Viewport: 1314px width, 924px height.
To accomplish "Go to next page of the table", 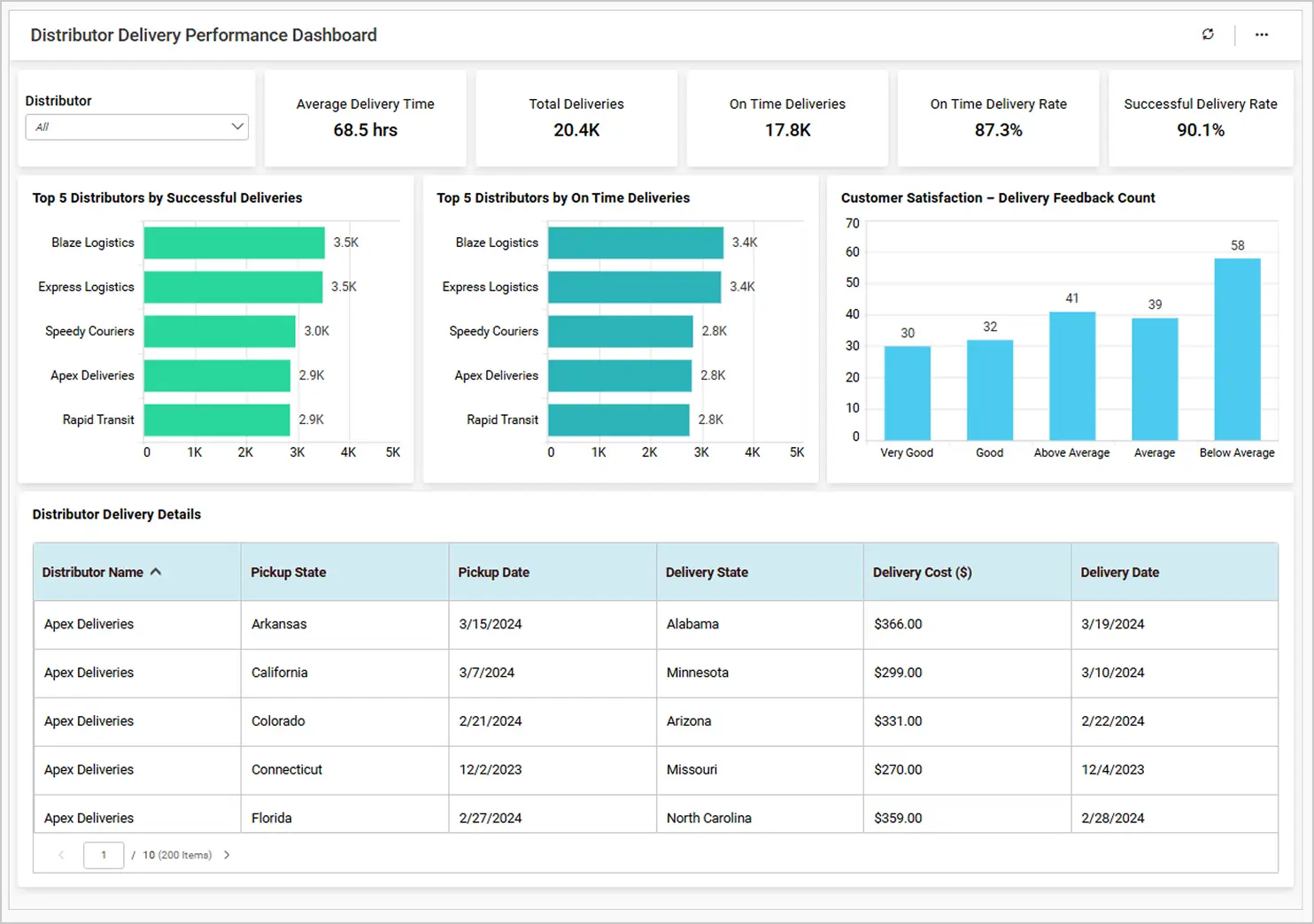I will click(227, 855).
